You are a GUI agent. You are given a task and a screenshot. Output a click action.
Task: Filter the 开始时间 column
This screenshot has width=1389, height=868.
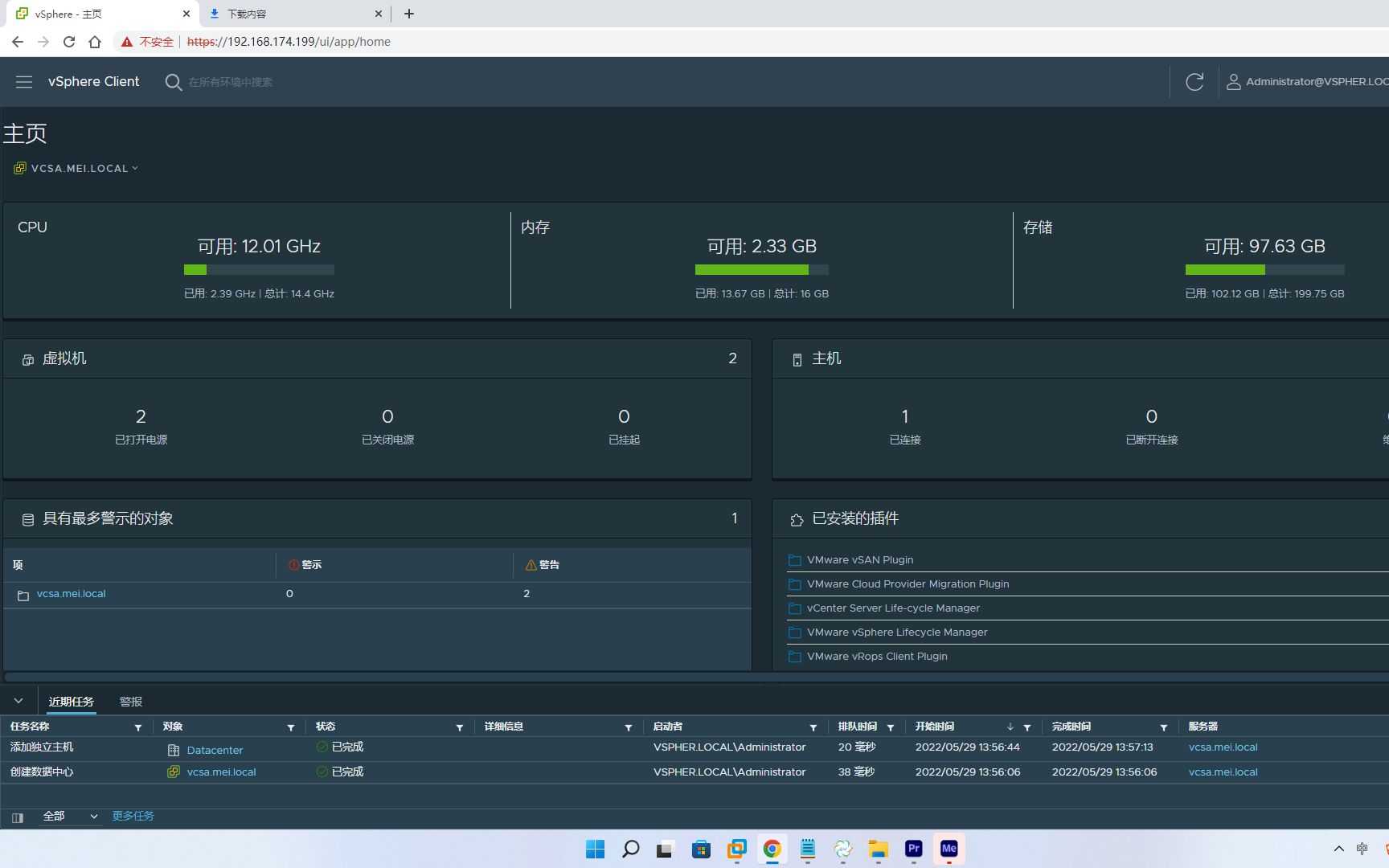(1027, 727)
